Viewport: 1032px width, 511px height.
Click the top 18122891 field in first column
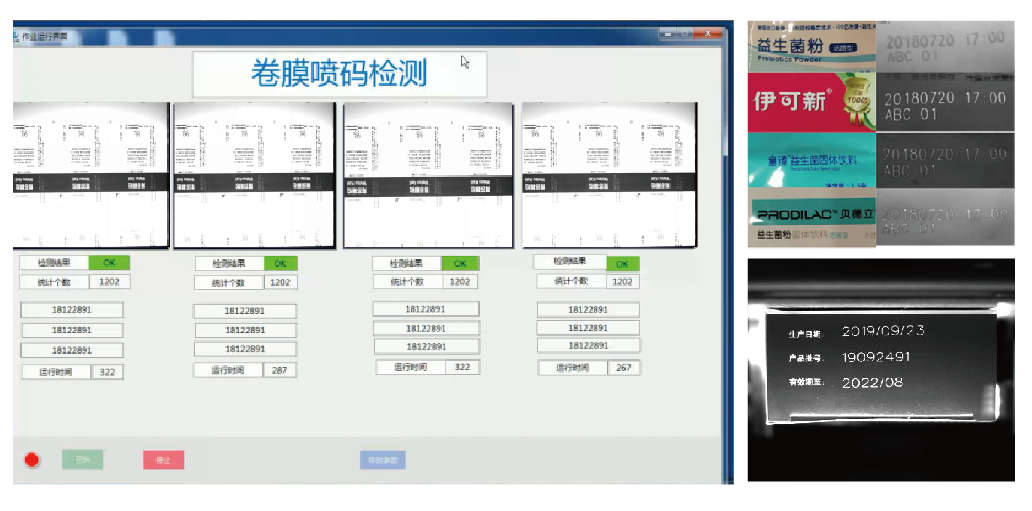(x=72, y=310)
